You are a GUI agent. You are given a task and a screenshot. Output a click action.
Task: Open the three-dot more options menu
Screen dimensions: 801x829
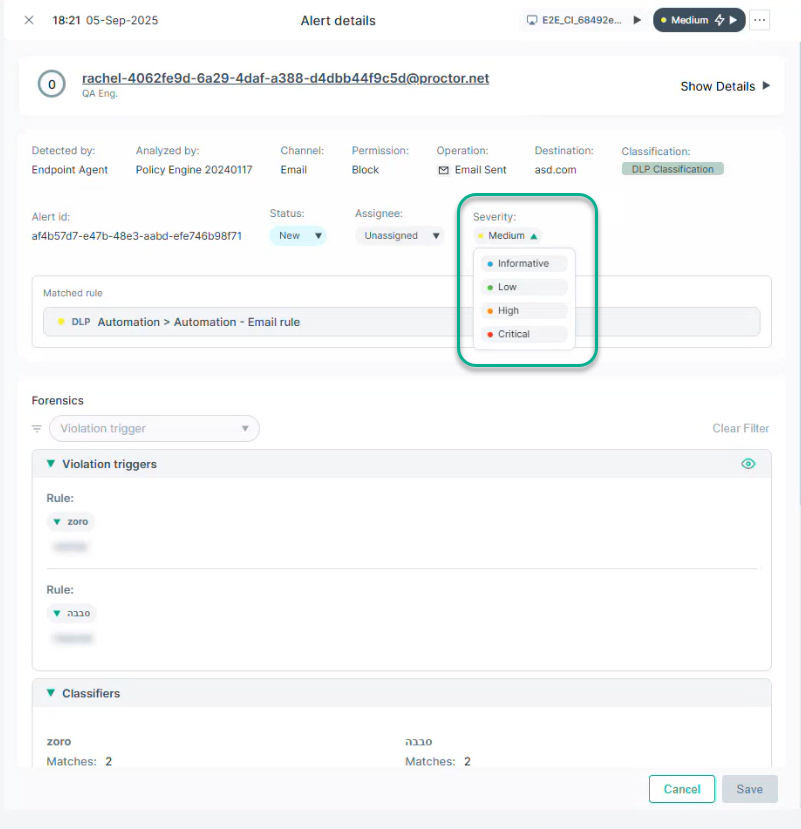point(760,20)
